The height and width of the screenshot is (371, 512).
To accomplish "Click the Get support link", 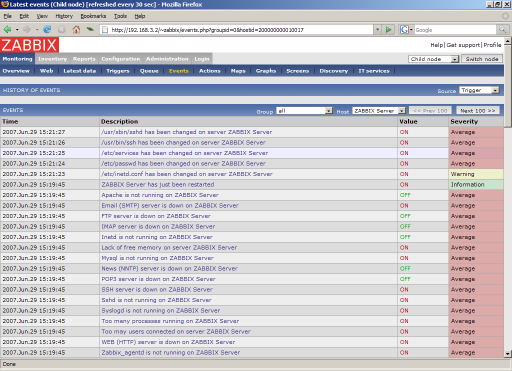I will (463, 45).
